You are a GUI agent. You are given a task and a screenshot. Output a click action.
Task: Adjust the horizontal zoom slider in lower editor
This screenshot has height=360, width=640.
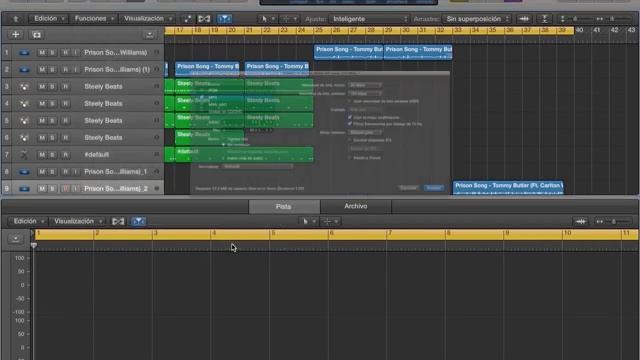(613, 221)
